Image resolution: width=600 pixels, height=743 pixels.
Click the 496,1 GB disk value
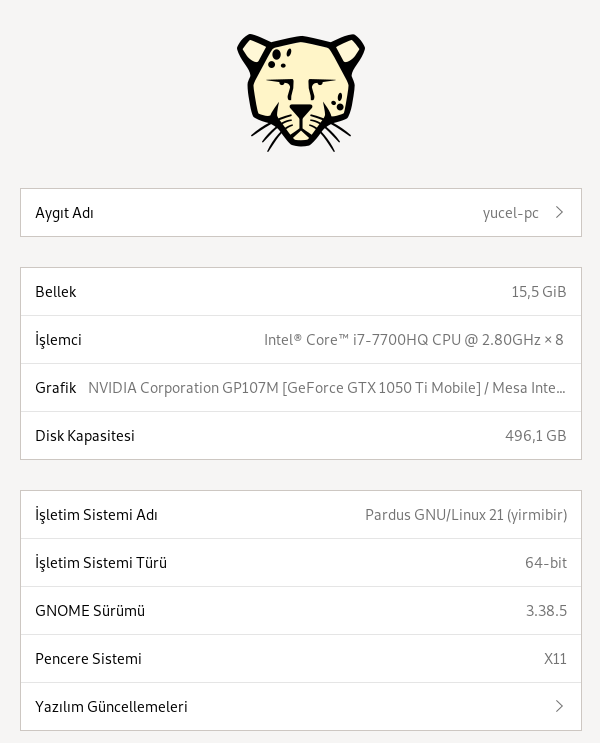click(x=535, y=436)
